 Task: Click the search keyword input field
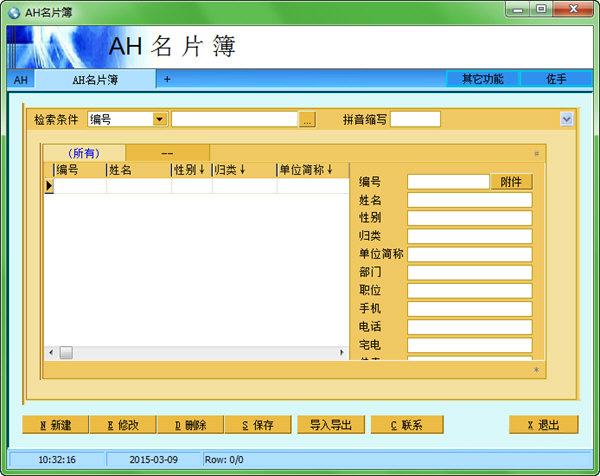coord(235,119)
